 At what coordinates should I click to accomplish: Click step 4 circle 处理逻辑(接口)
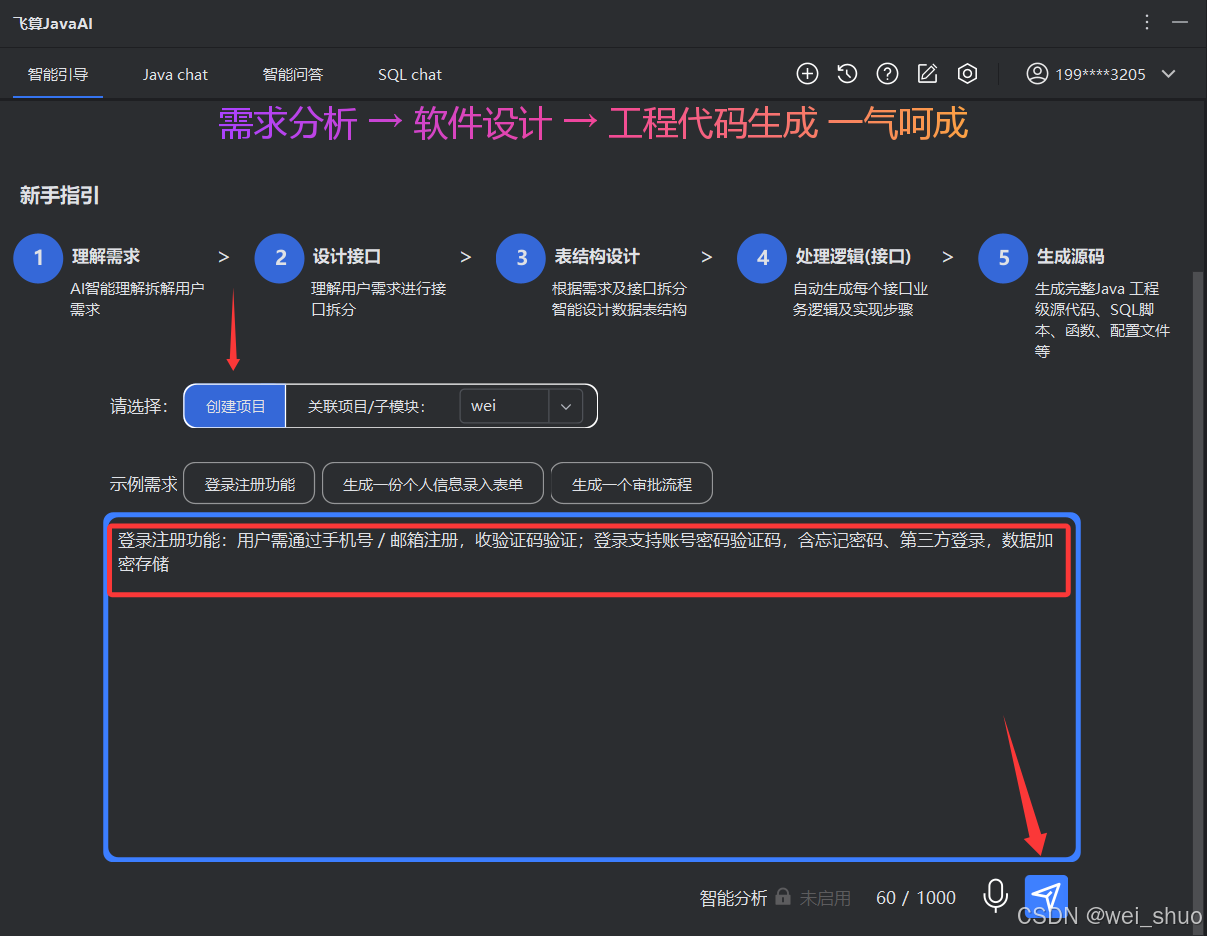click(x=762, y=258)
